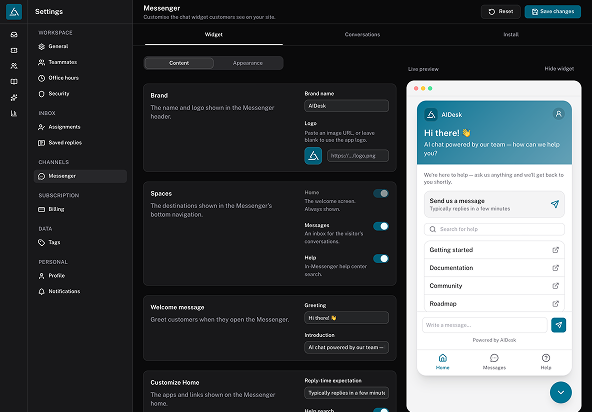Open the help center book icon in the left rail
This screenshot has width=592, height=412.
[14, 82]
